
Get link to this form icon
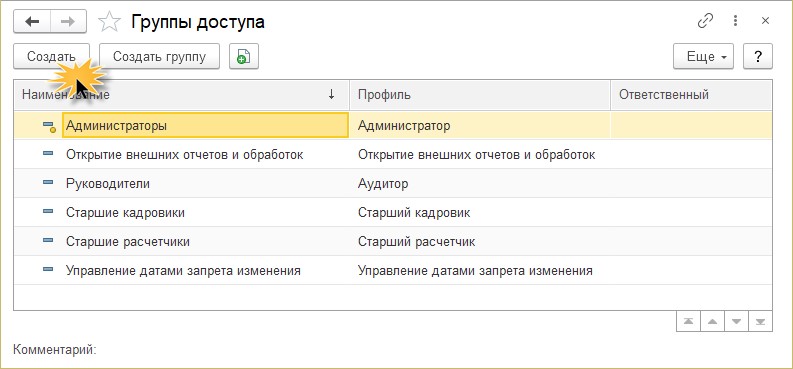pyautogui.click(x=705, y=21)
